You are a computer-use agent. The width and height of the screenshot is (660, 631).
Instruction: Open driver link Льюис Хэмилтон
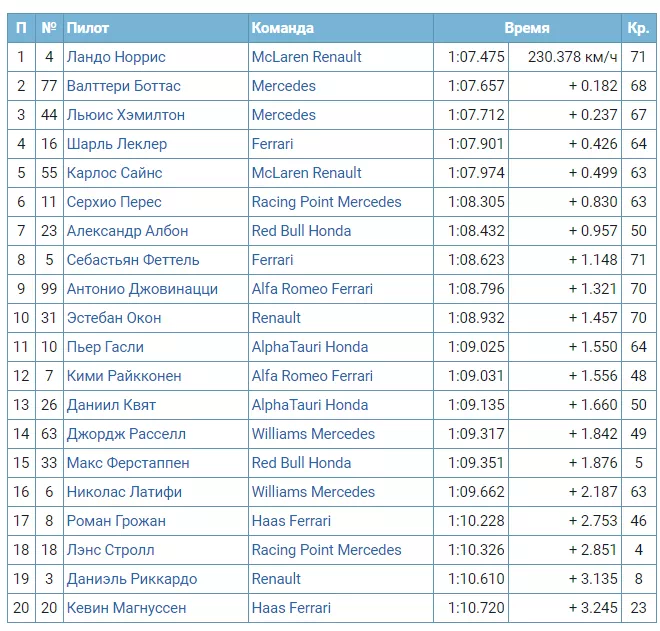[126, 115]
